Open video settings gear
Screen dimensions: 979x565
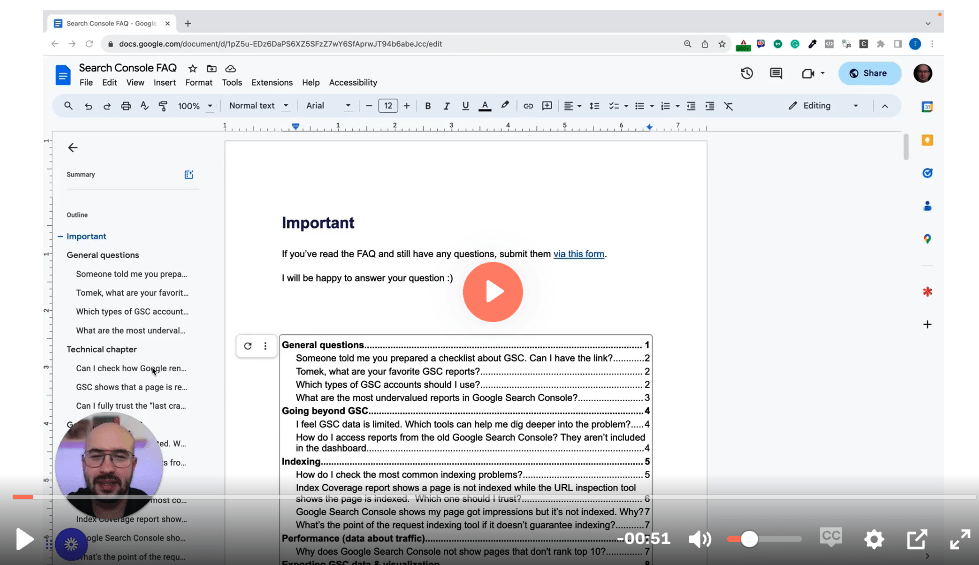click(873, 539)
